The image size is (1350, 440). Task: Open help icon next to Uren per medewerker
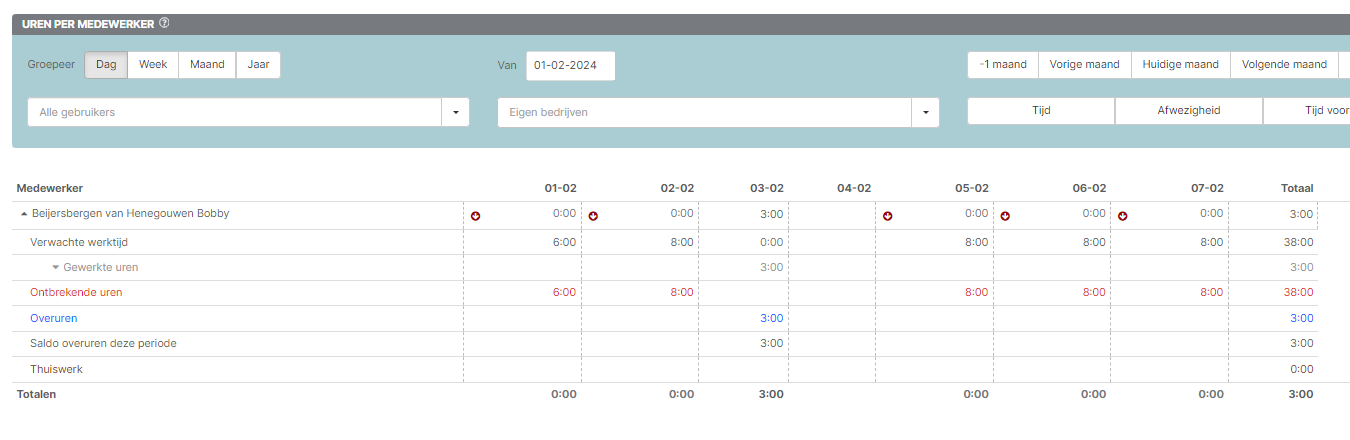coord(164,23)
